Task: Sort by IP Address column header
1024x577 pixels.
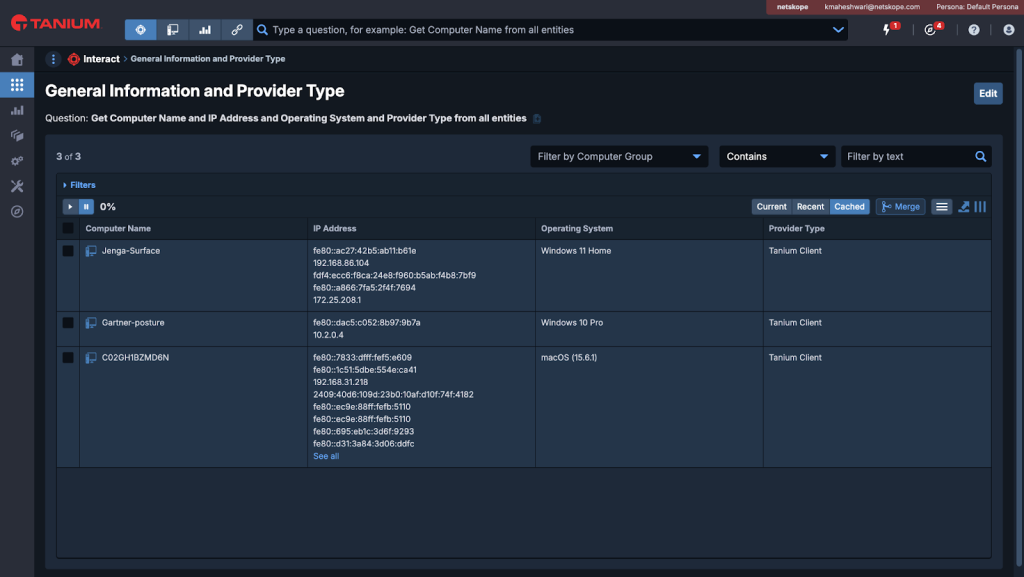Action: point(334,228)
